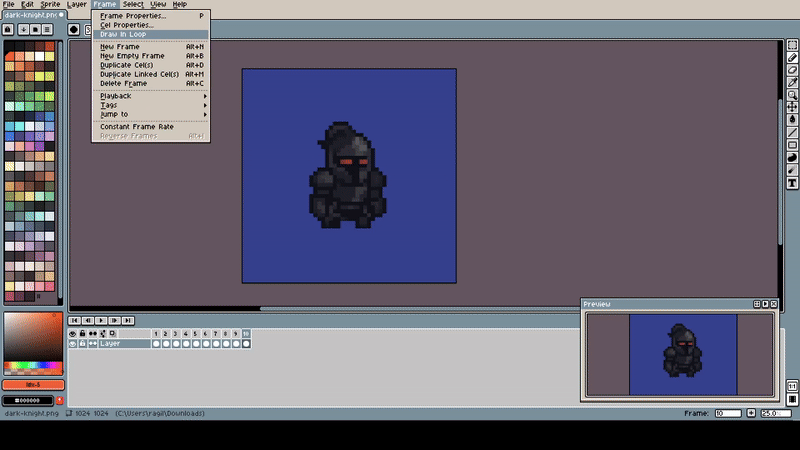Select the Blur tool
This screenshot has width=800, height=450.
tap(792, 170)
